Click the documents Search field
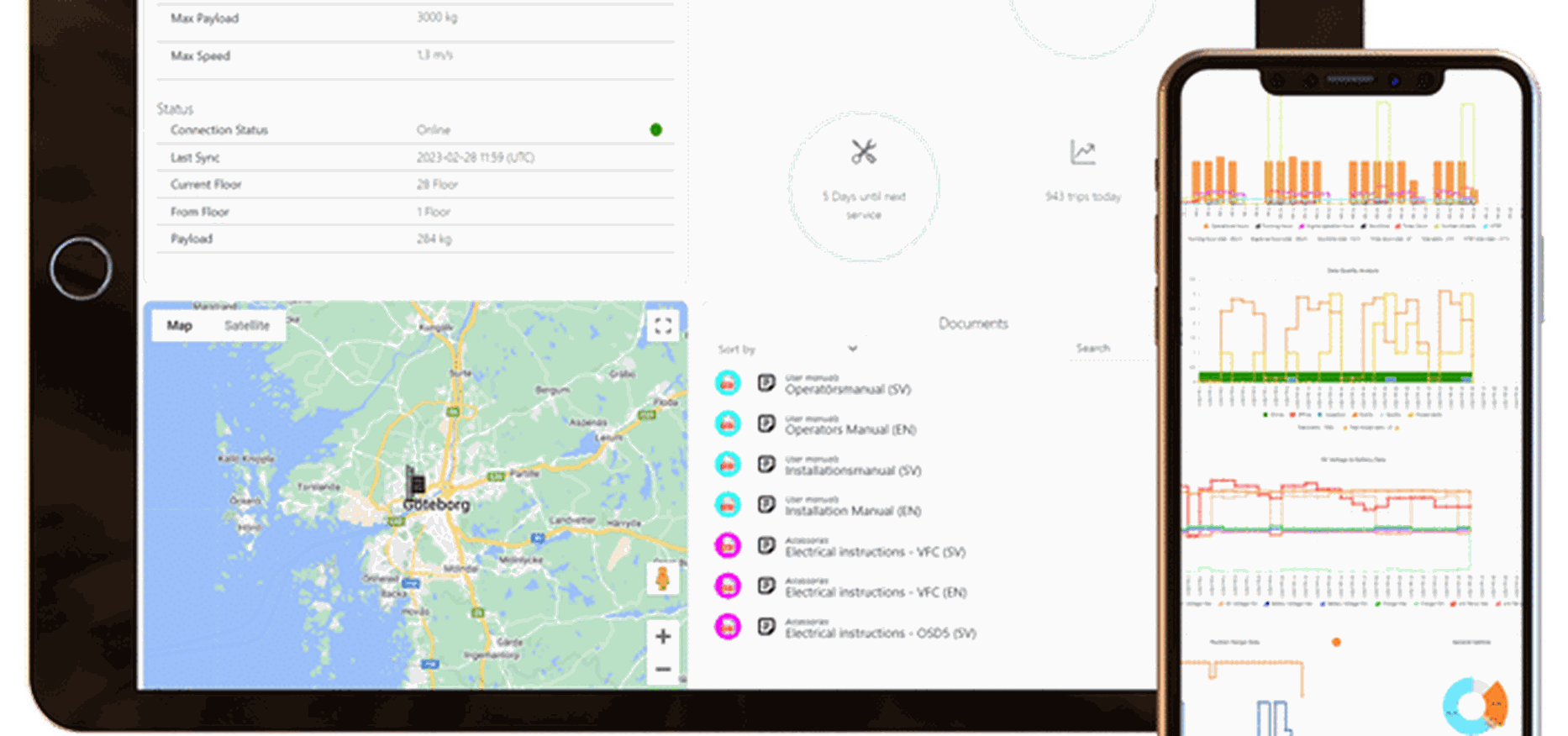Screen dimensions: 1568x736 [x=1108, y=349]
